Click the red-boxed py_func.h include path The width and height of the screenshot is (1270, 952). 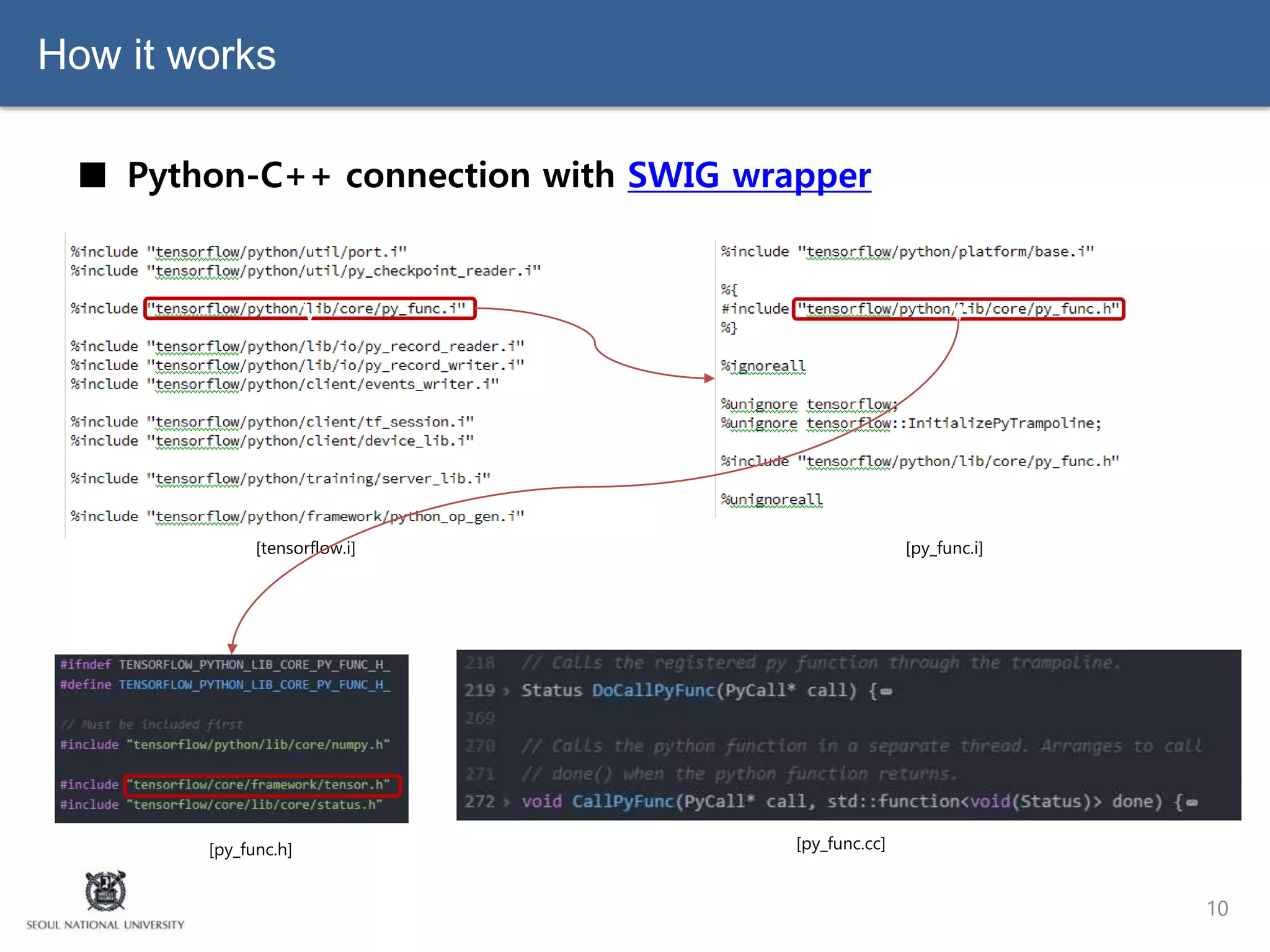click(958, 309)
